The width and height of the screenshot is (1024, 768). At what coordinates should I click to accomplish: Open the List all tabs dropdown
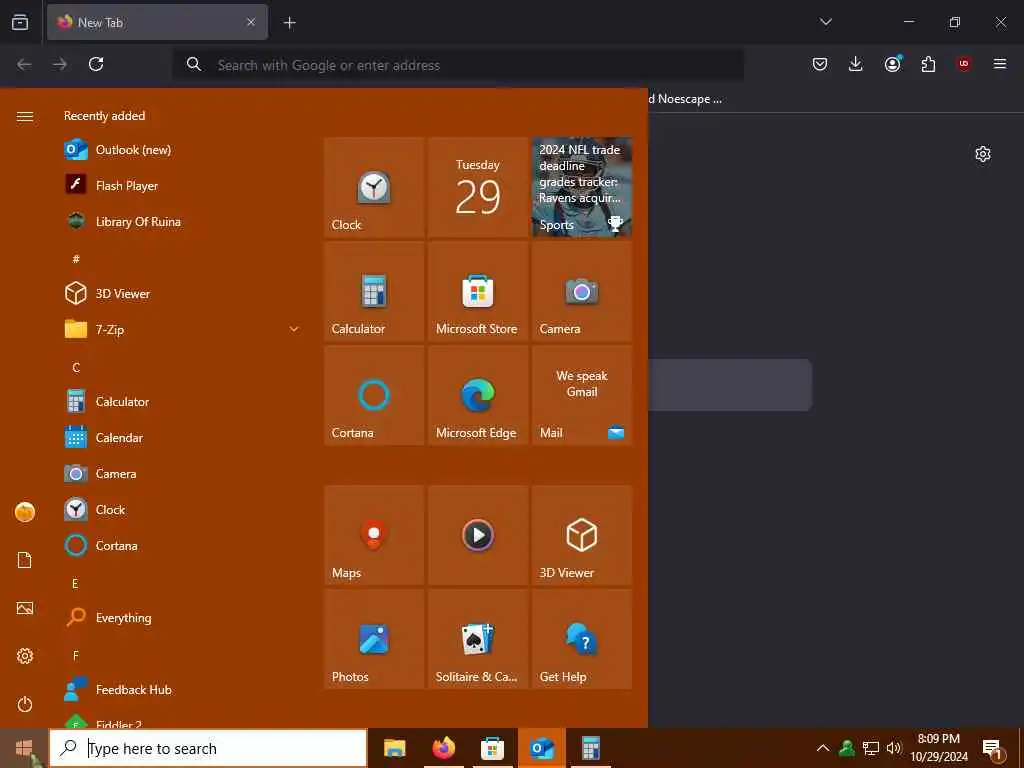[x=825, y=22]
